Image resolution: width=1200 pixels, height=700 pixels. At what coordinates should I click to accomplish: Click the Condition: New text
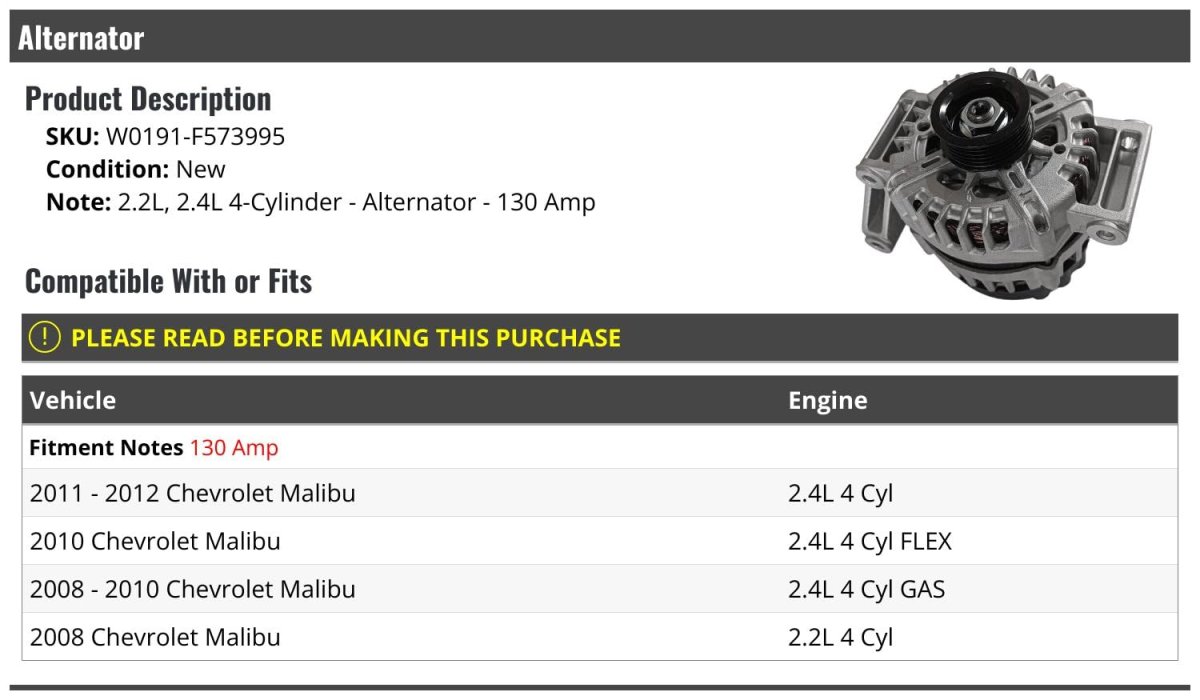pos(136,169)
